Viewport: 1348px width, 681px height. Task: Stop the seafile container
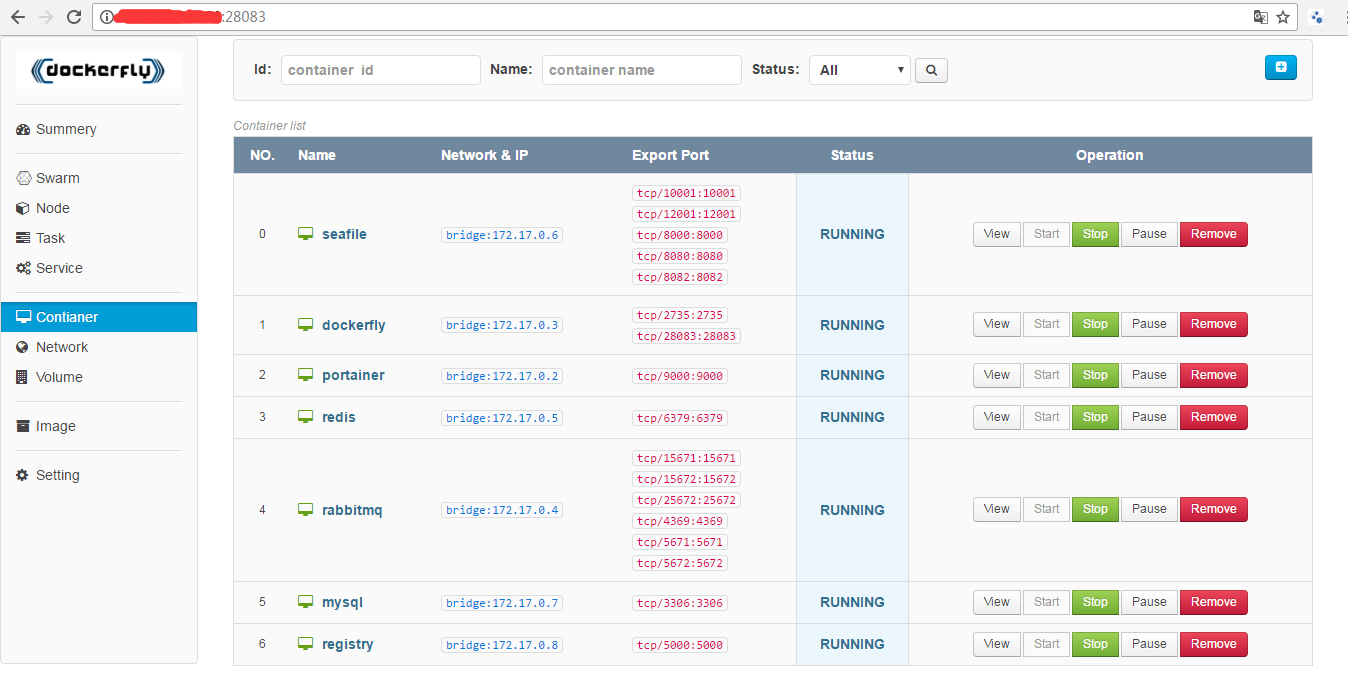pos(1095,234)
